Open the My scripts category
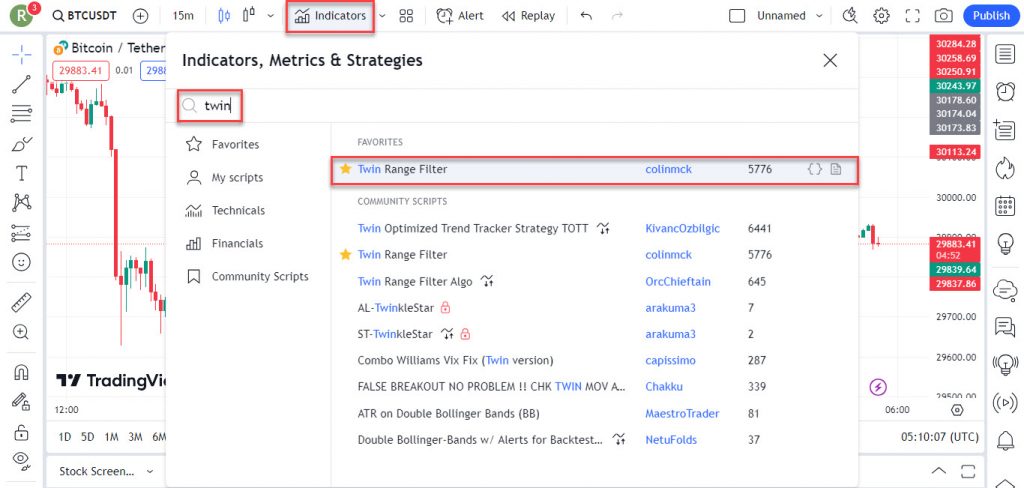The width and height of the screenshot is (1024, 488). coord(225,178)
